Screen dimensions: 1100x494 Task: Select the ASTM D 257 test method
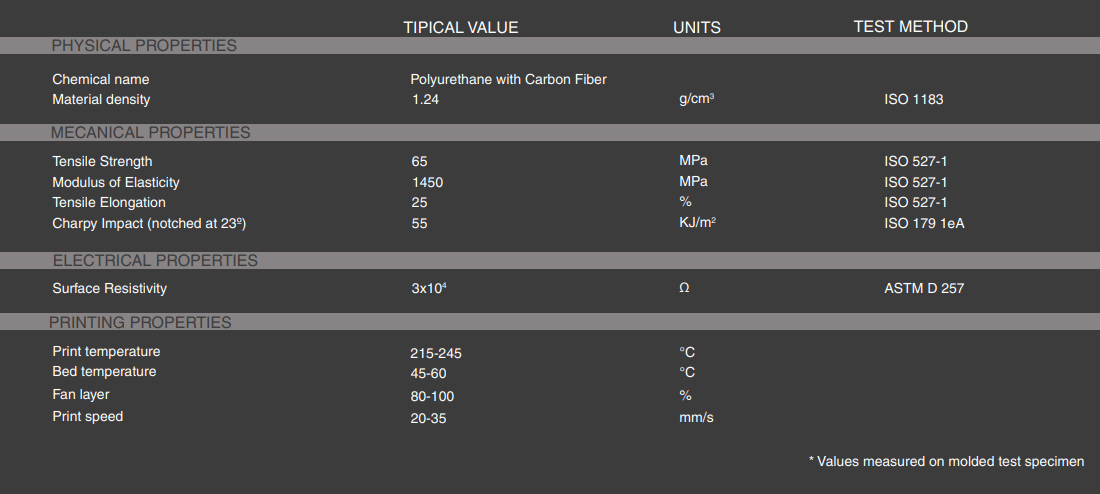coord(924,289)
